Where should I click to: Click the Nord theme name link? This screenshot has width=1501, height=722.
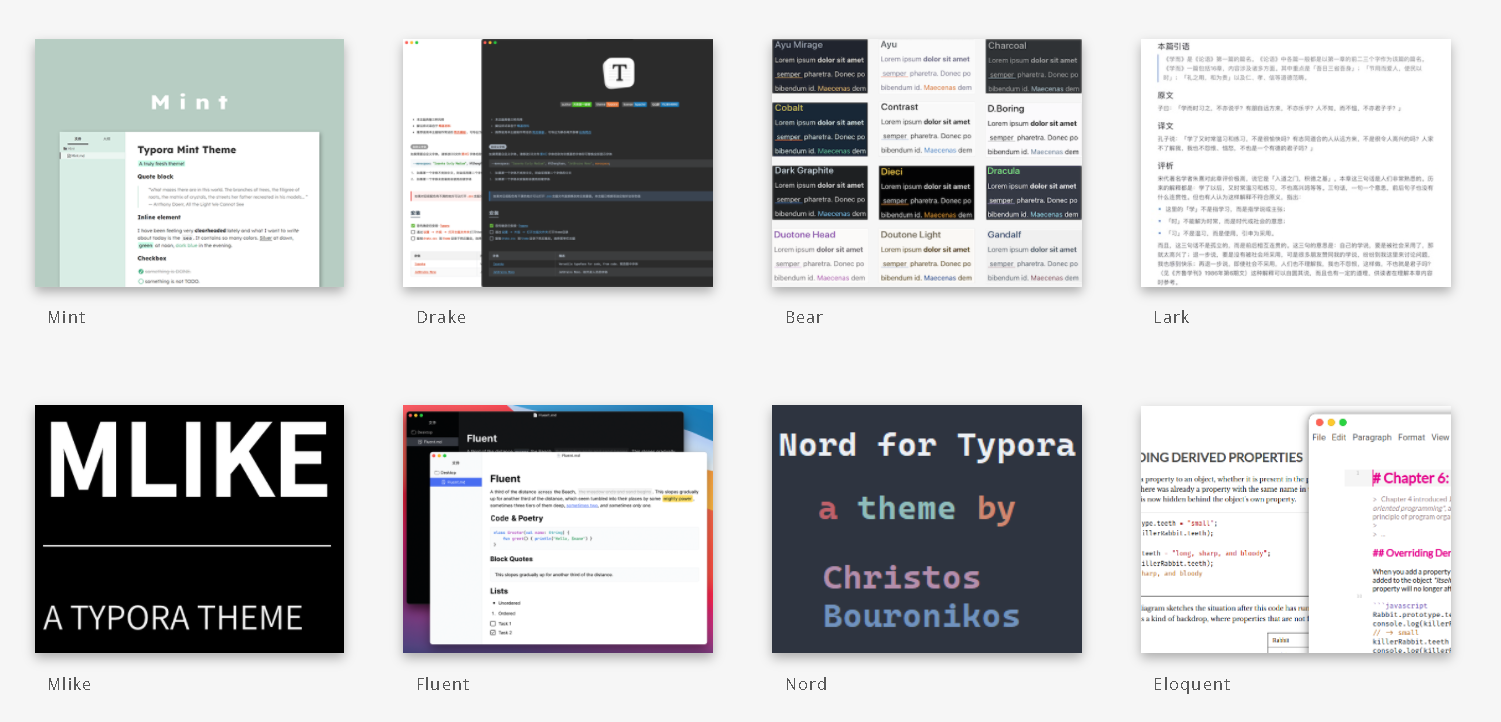[x=807, y=684]
